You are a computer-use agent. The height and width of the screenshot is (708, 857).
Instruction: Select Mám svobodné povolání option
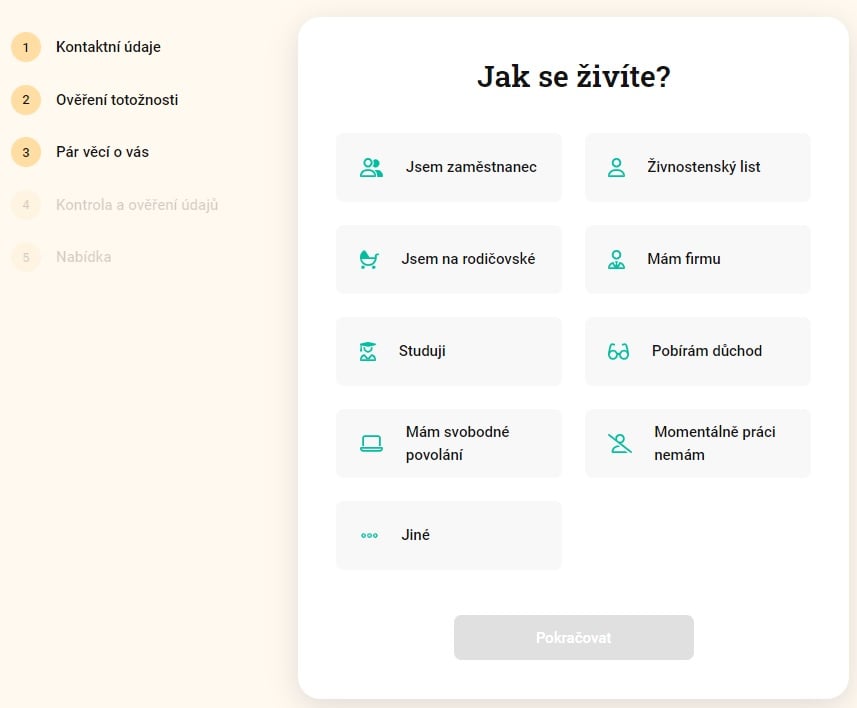[x=449, y=443]
